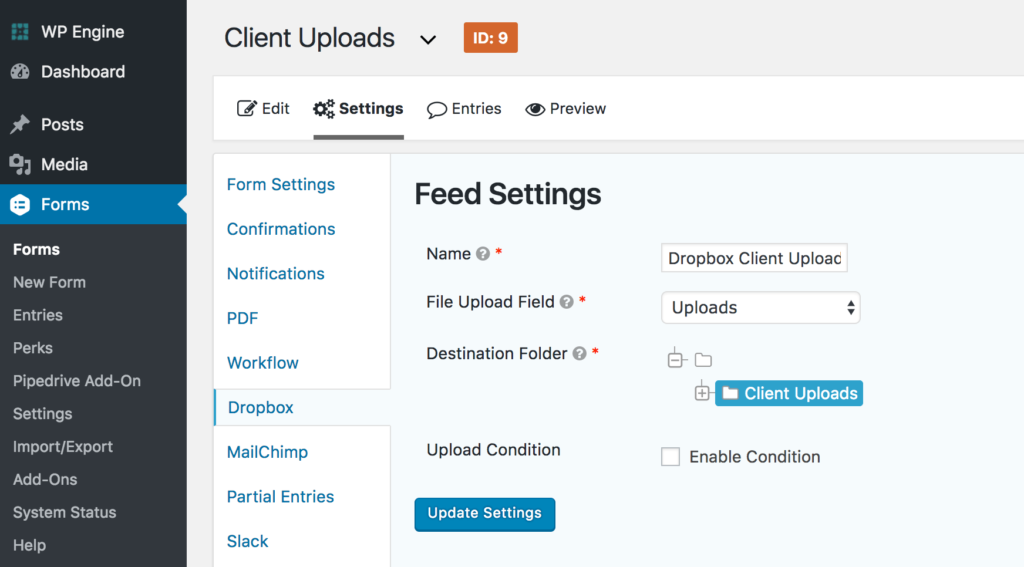The image size is (1024, 567).
Task: Open Partial Entries settings section
Action: coord(280,496)
